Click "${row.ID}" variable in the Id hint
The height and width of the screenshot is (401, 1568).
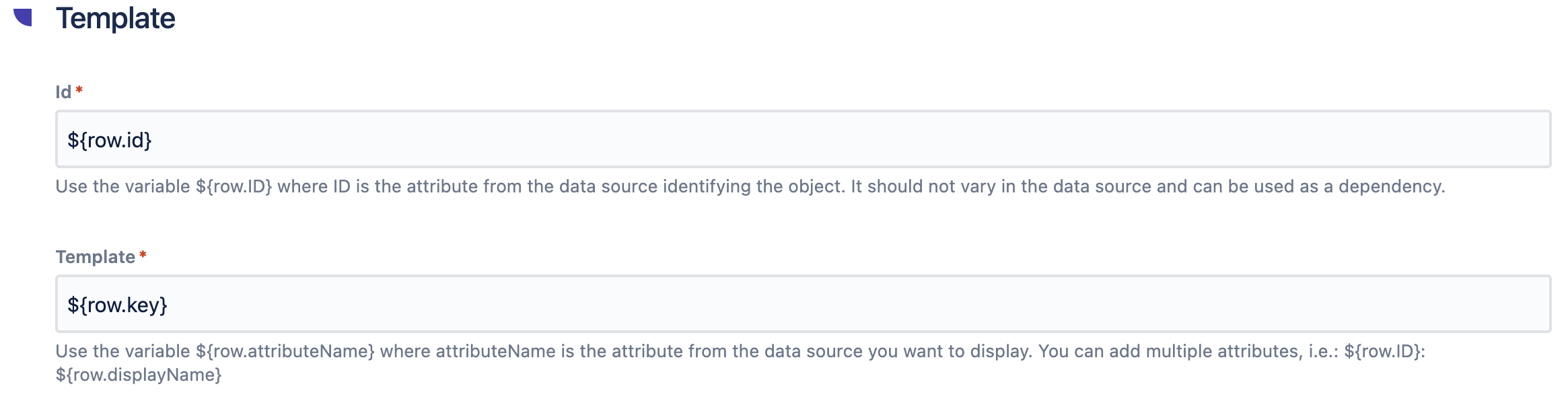[234, 186]
